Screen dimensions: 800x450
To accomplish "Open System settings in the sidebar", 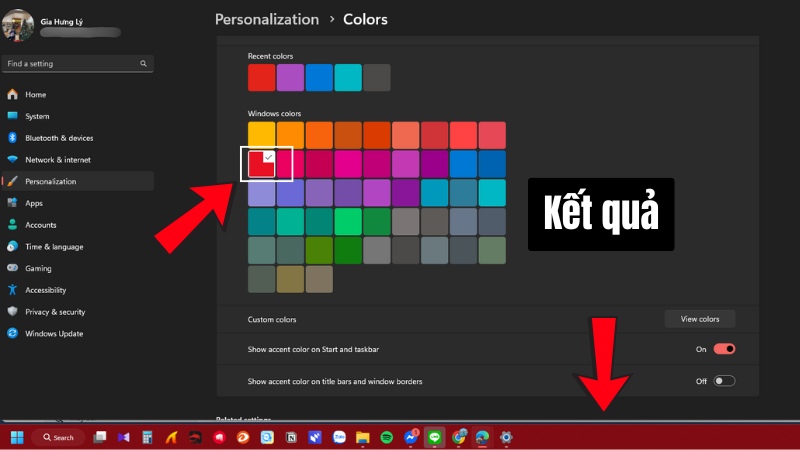I will (78, 116).
